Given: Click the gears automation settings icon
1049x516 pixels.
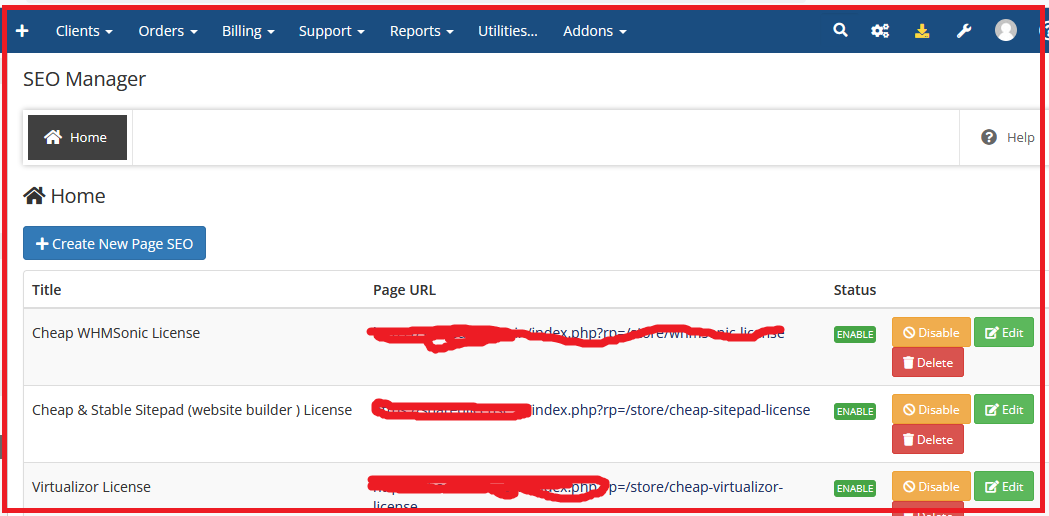Looking at the screenshot, I should pyautogui.click(x=880, y=31).
